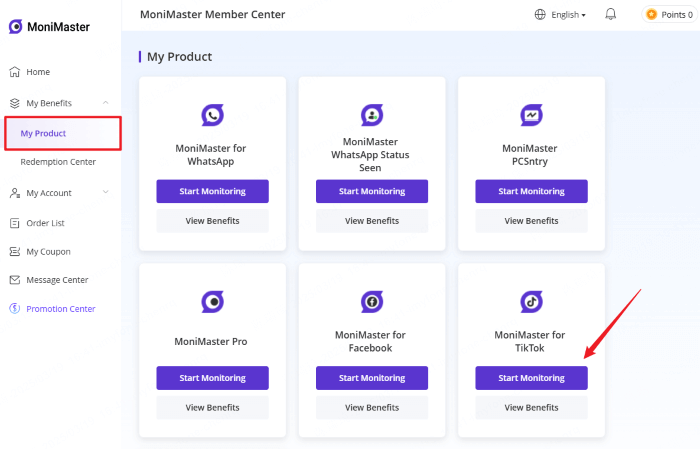This screenshot has width=700, height=449.
Task: Click the Order List document icon
Action: coord(15,223)
